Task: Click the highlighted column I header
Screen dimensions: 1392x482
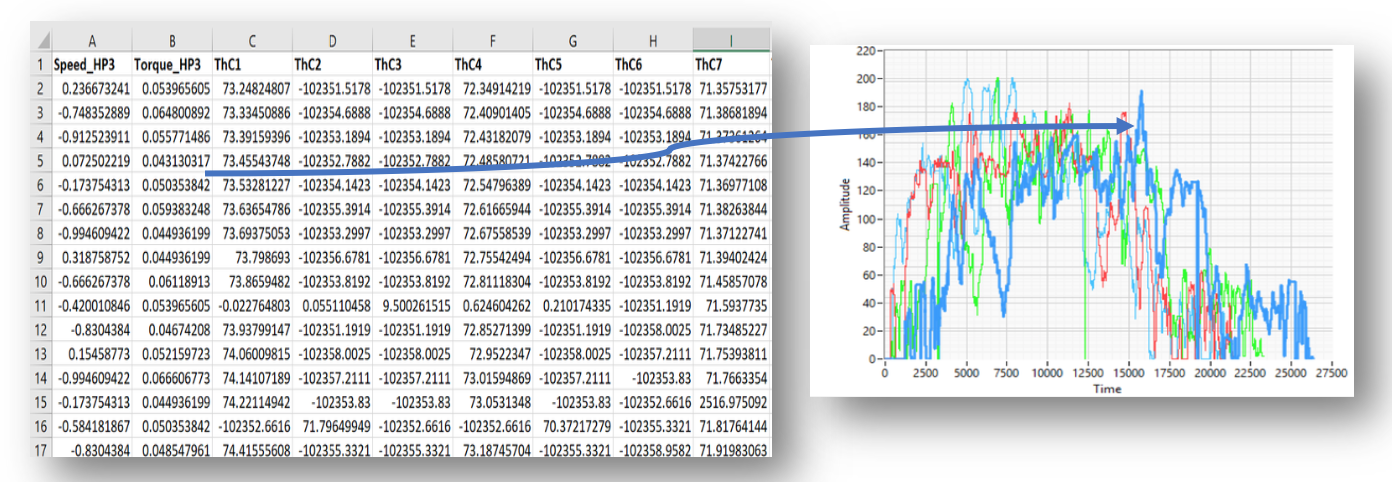Action: [x=731, y=41]
